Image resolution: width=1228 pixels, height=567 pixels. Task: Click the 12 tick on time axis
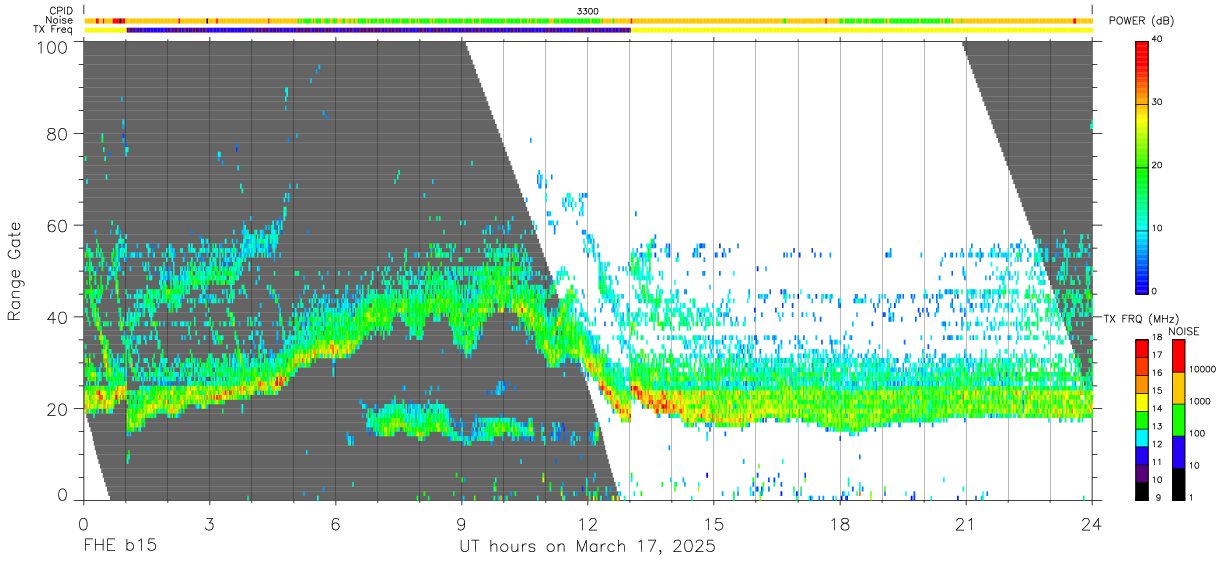pyautogui.click(x=587, y=524)
